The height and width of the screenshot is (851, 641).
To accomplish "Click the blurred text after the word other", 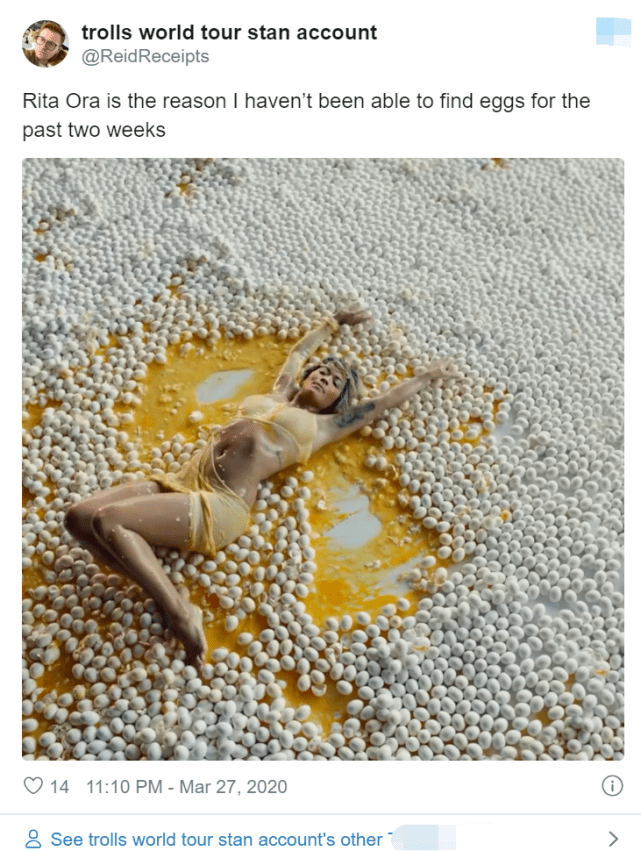I will click(x=421, y=838).
